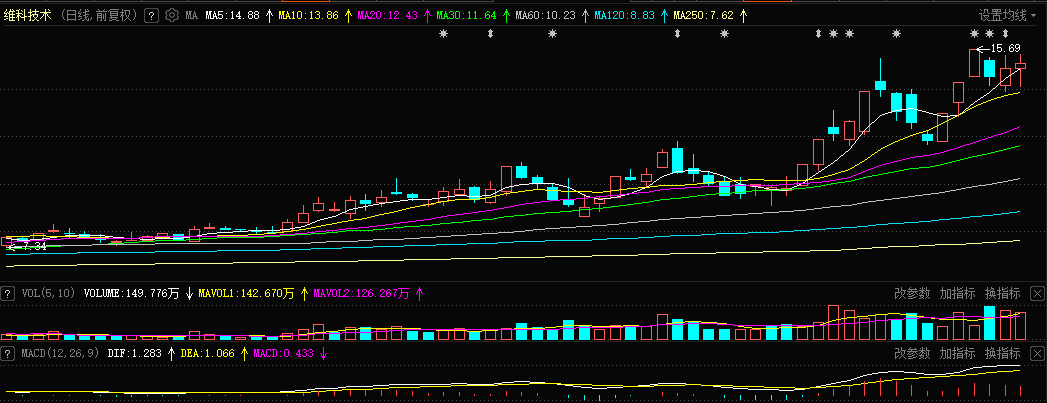Open help icon next to 日线 前复权 label

[x=152, y=15]
